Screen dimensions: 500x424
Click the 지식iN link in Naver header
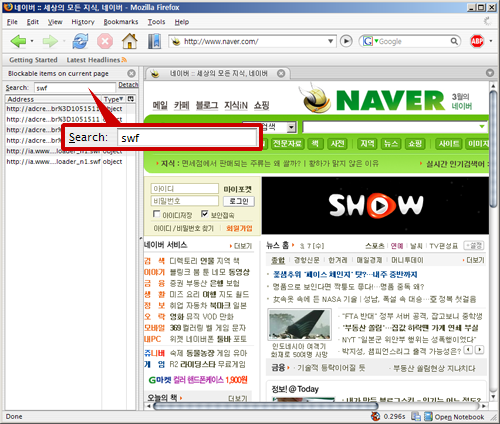click(x=236, y=106)
